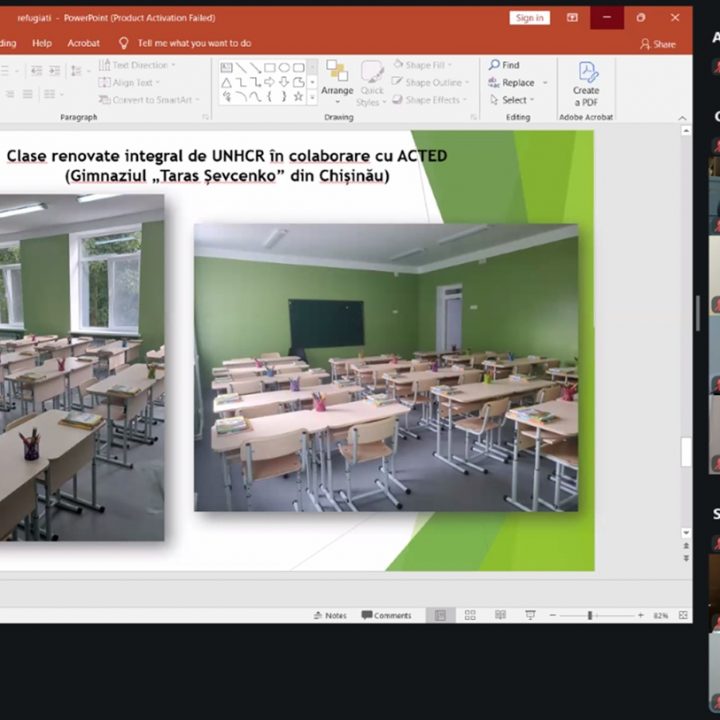Toggle the Comments pane
This screenshot has height=720, width=720.
point(386,615)
